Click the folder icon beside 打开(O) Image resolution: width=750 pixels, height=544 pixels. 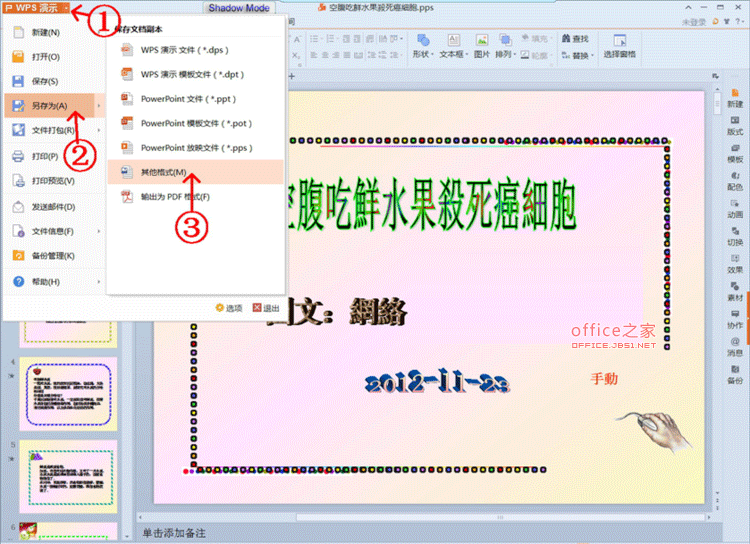pos(18,57)
